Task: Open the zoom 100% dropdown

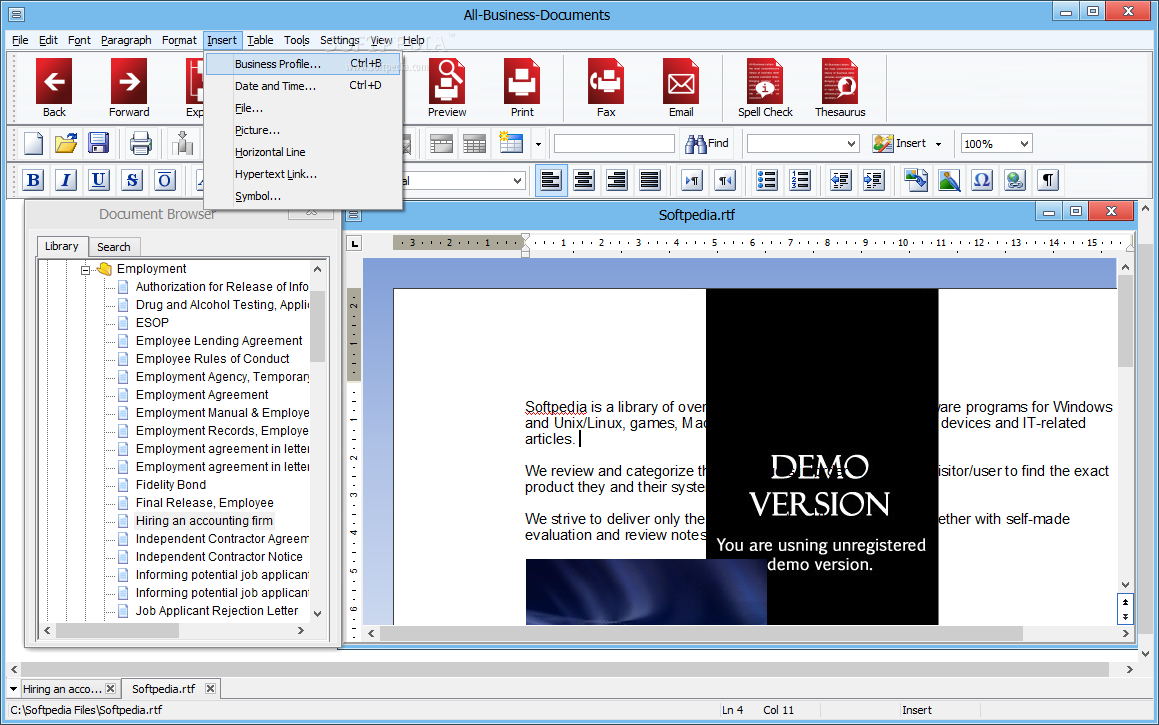Action: point(1024,143)
